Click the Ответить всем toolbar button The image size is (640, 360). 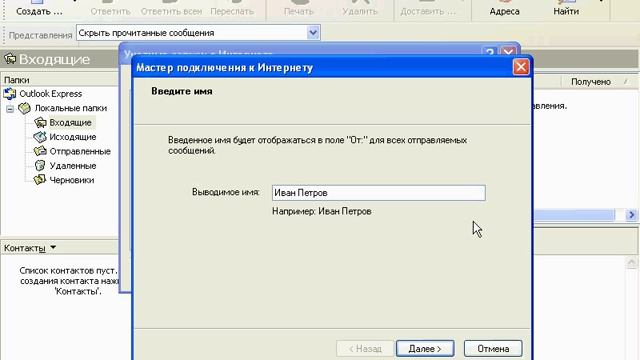pos(171,8)
